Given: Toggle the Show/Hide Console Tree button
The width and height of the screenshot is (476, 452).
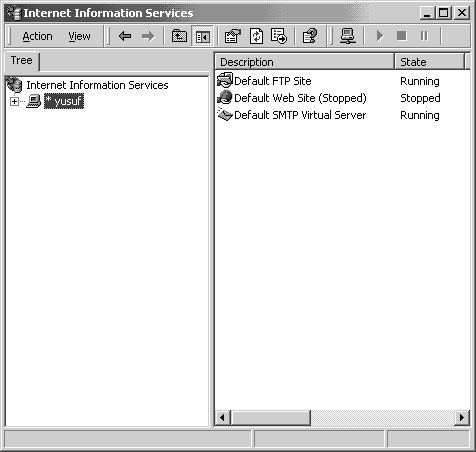Looking at the screenshot, I should pos(202,36).
